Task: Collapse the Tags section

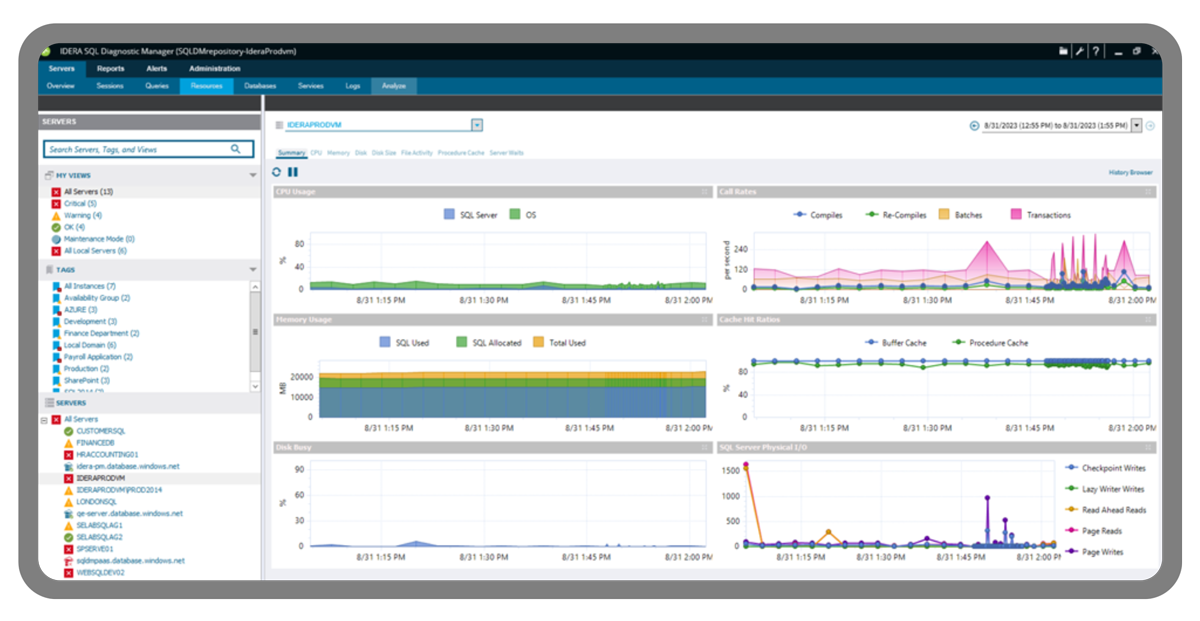Action: click(253, 270)
